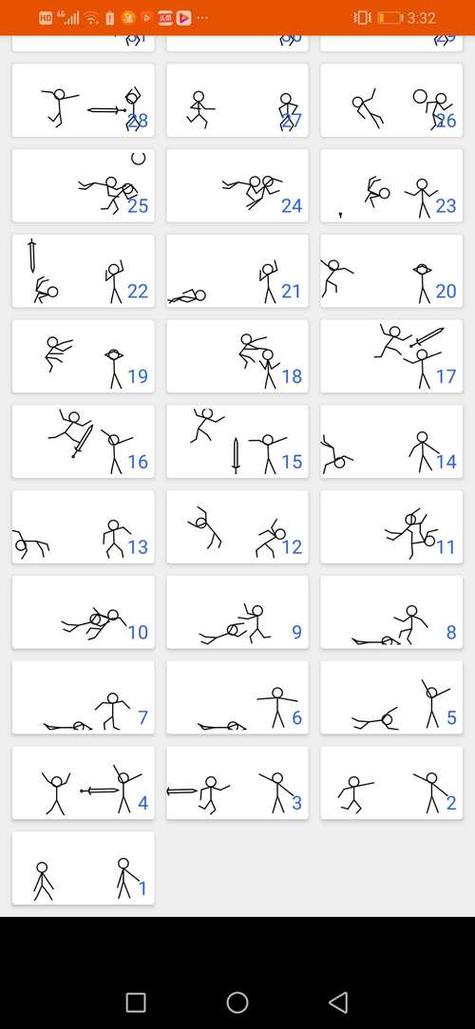
Task: Open frame 11 thumbnail
Action: click(x=392, y=526)
